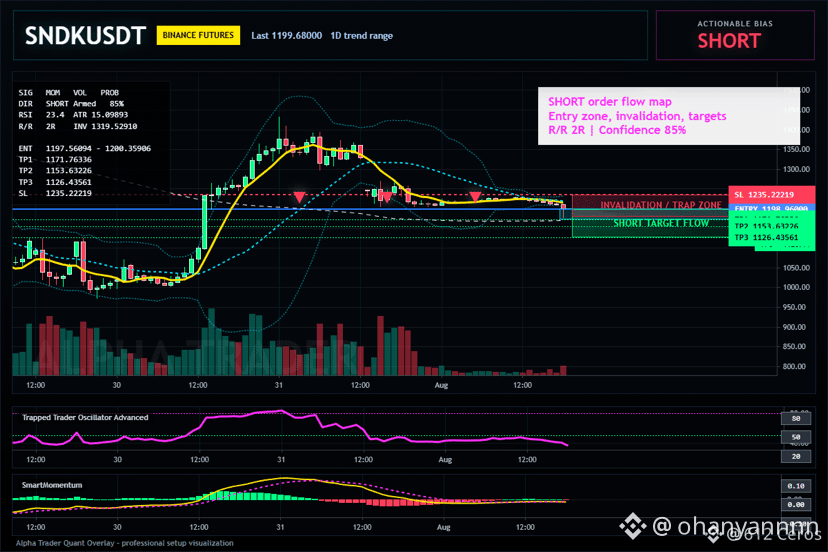Image resolution: width=828 pixels, height=552 pixels.
Task: Click the SIG MOM VOL PROB header row
Action: pos(69,92)
